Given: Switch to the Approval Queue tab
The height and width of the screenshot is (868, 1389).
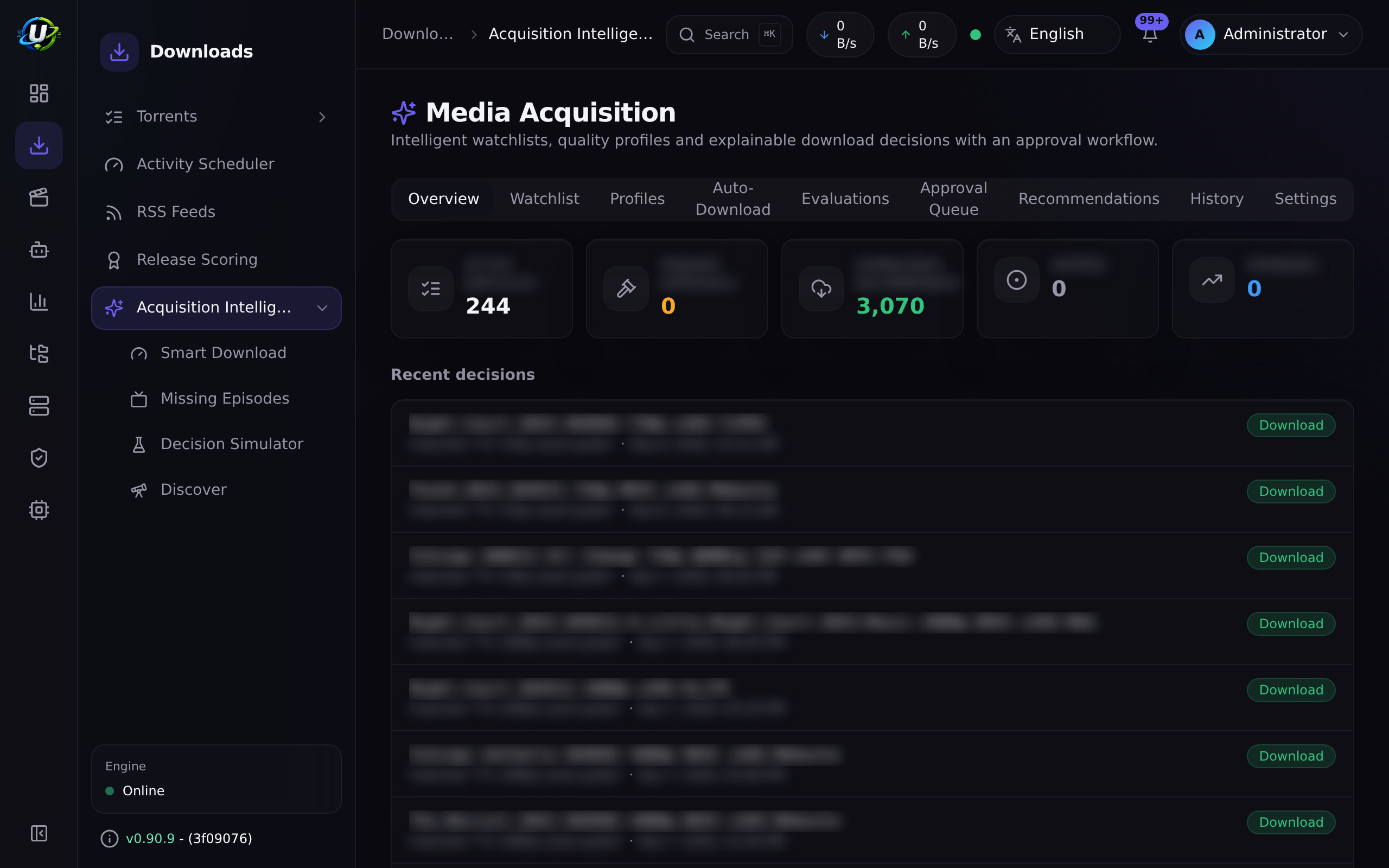Looking at the screenshot, I should click(x=953, y=199).
